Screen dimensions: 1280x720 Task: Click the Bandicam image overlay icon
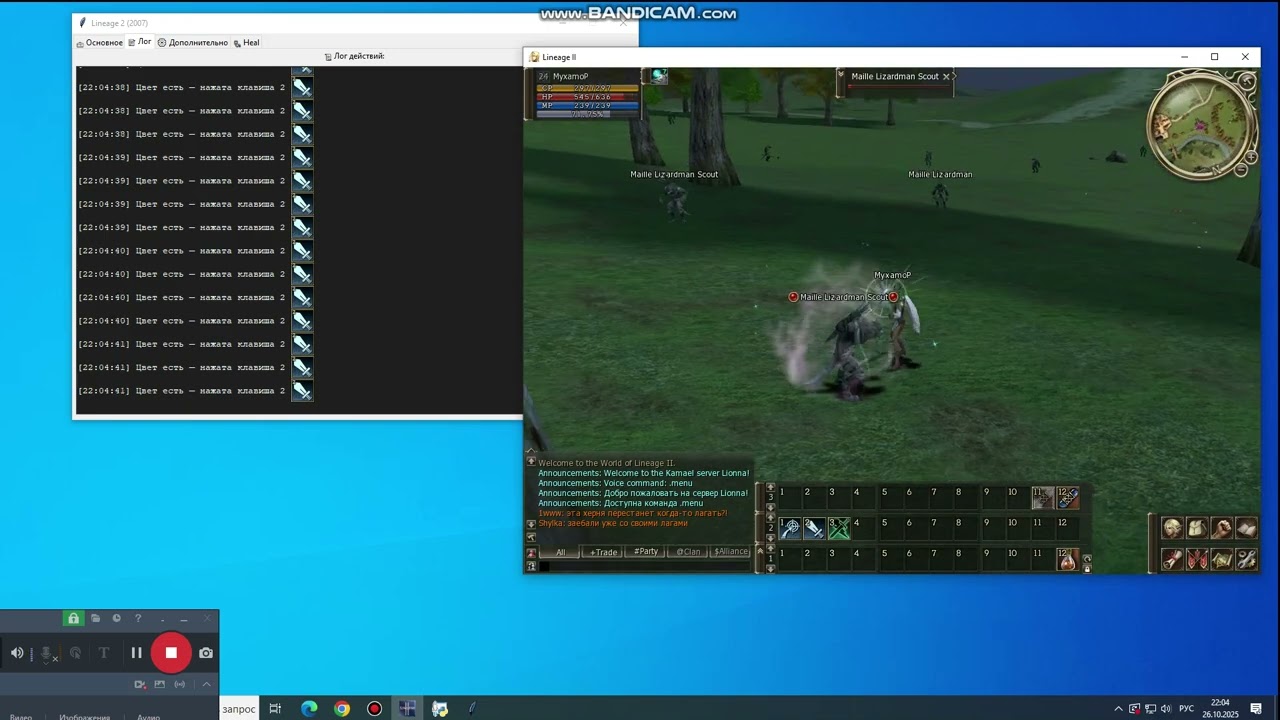pyautogui.click(x=159, y=684)
